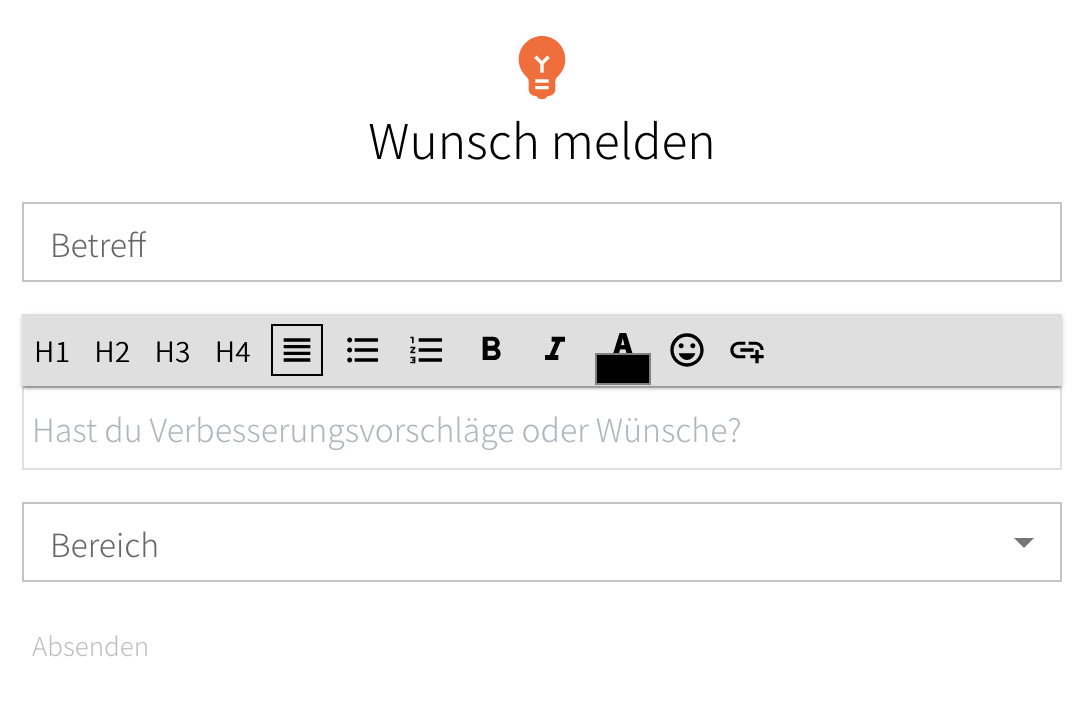The height and width of the screenshot is (702, 1092).
Task: Apply H1 heading format
Action: point(52,352)
